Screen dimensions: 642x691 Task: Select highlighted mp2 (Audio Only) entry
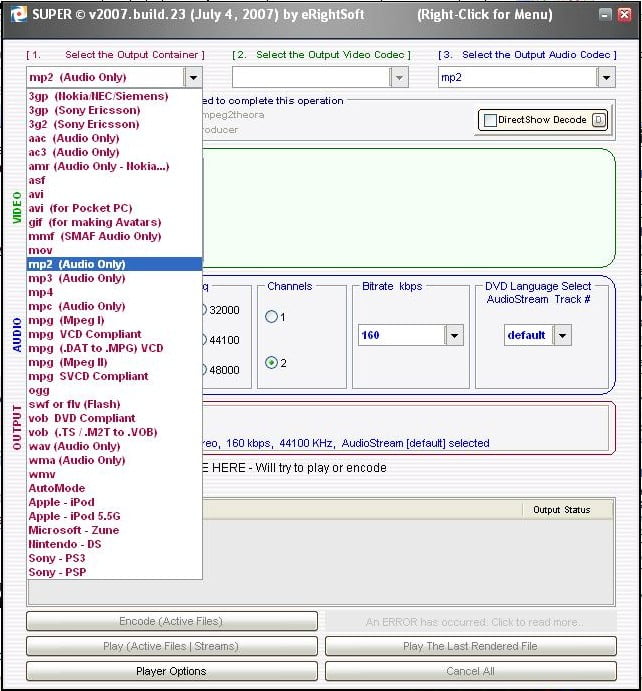(115, 264)
